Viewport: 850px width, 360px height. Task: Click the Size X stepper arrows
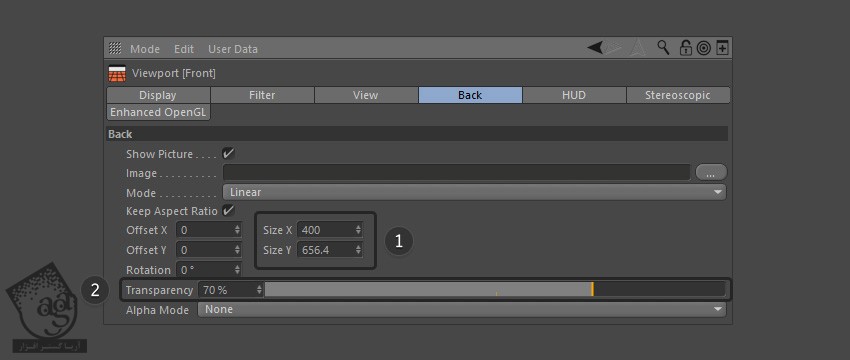pos(358,230)
